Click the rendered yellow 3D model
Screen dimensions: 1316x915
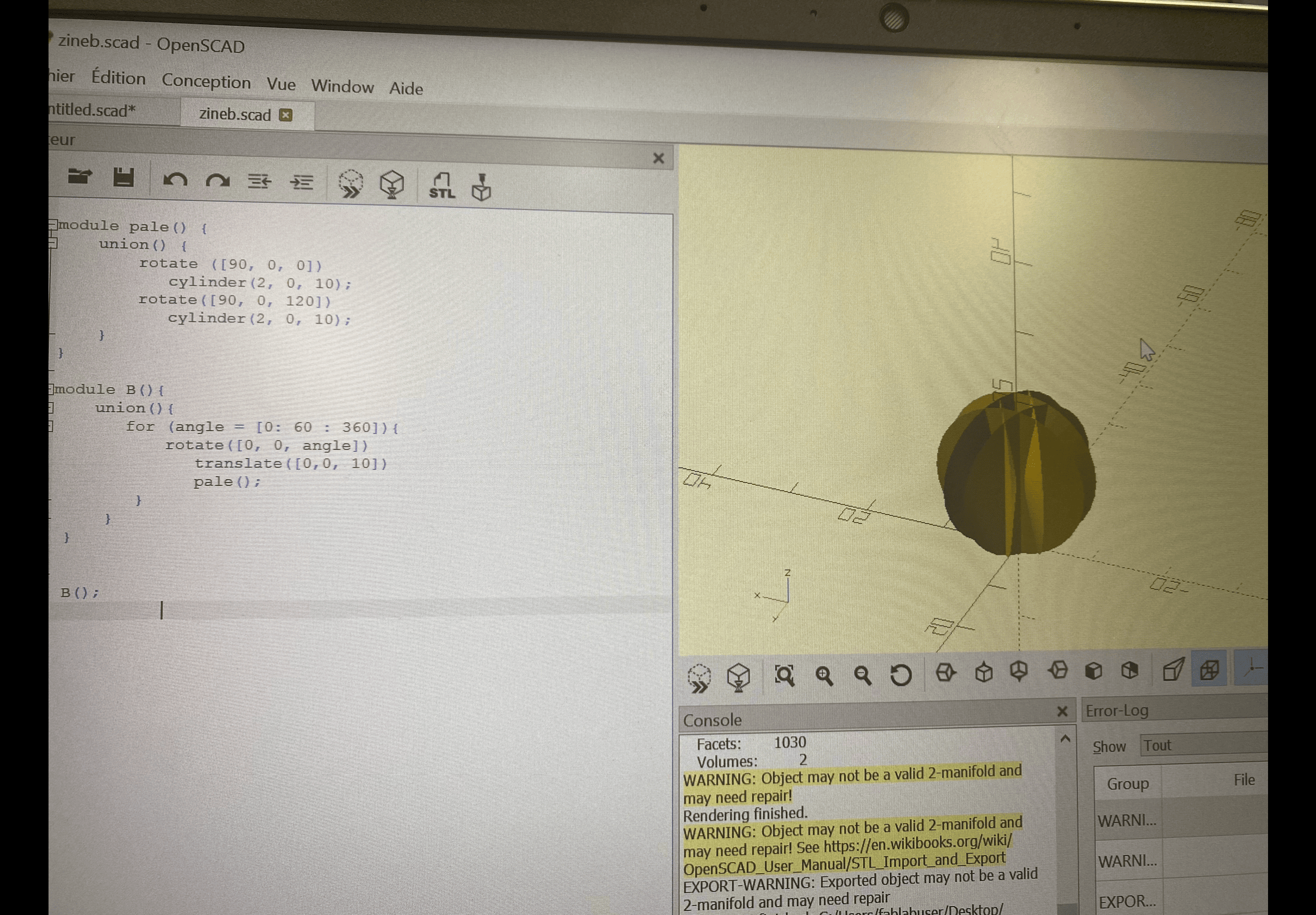click(1016, 473)
